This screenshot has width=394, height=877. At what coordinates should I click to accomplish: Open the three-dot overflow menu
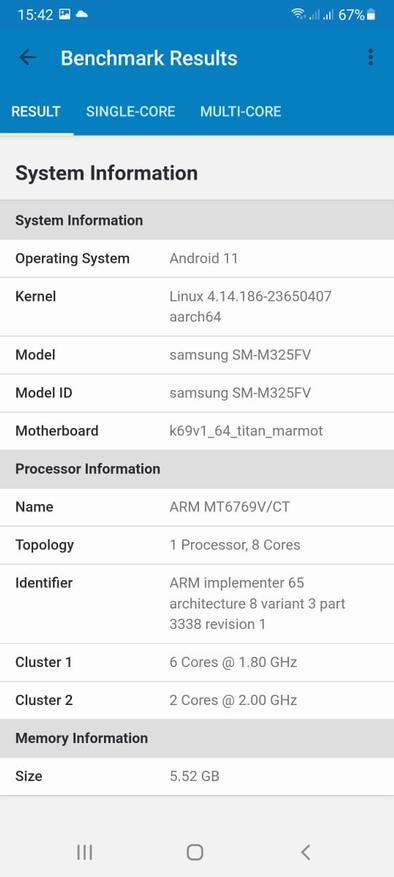(x=370, y=58)
